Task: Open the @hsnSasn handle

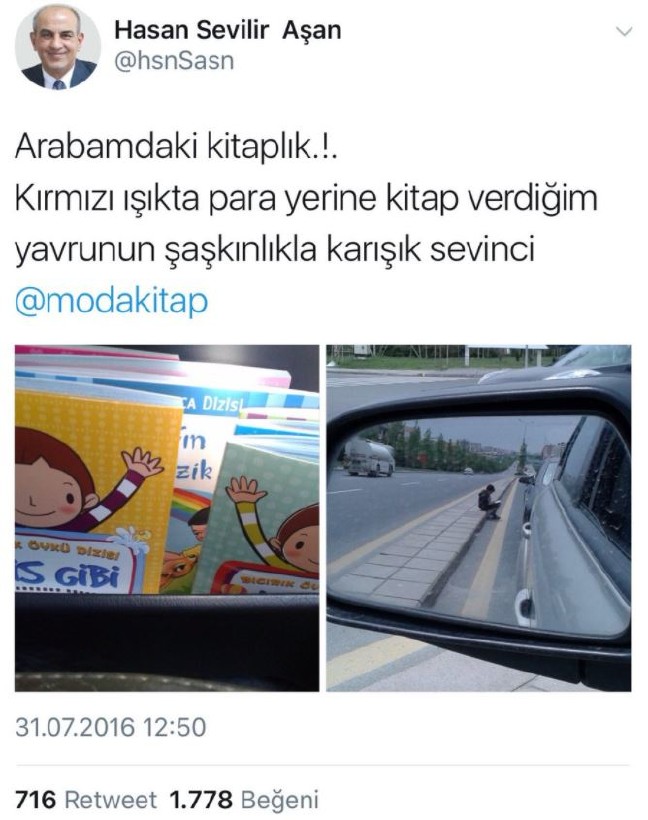Action: pyautogui.click(x=174, y=61)
